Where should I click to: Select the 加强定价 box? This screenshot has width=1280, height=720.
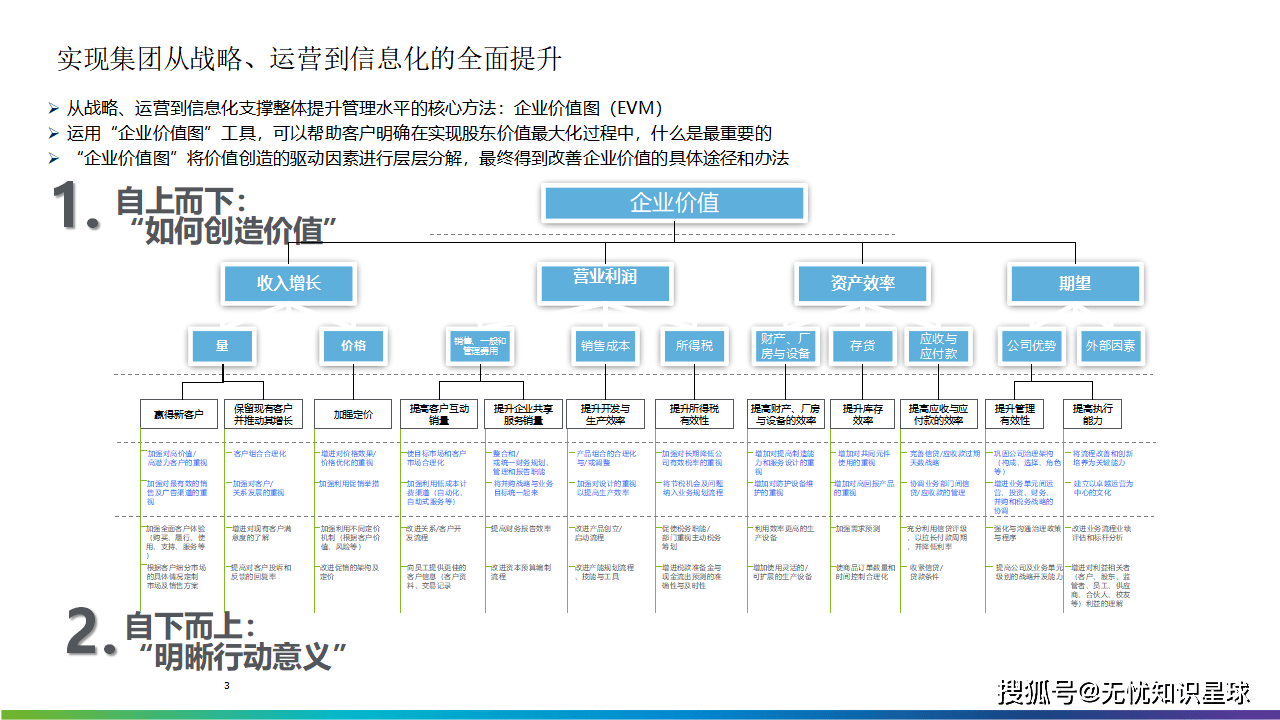coord(352,414)
